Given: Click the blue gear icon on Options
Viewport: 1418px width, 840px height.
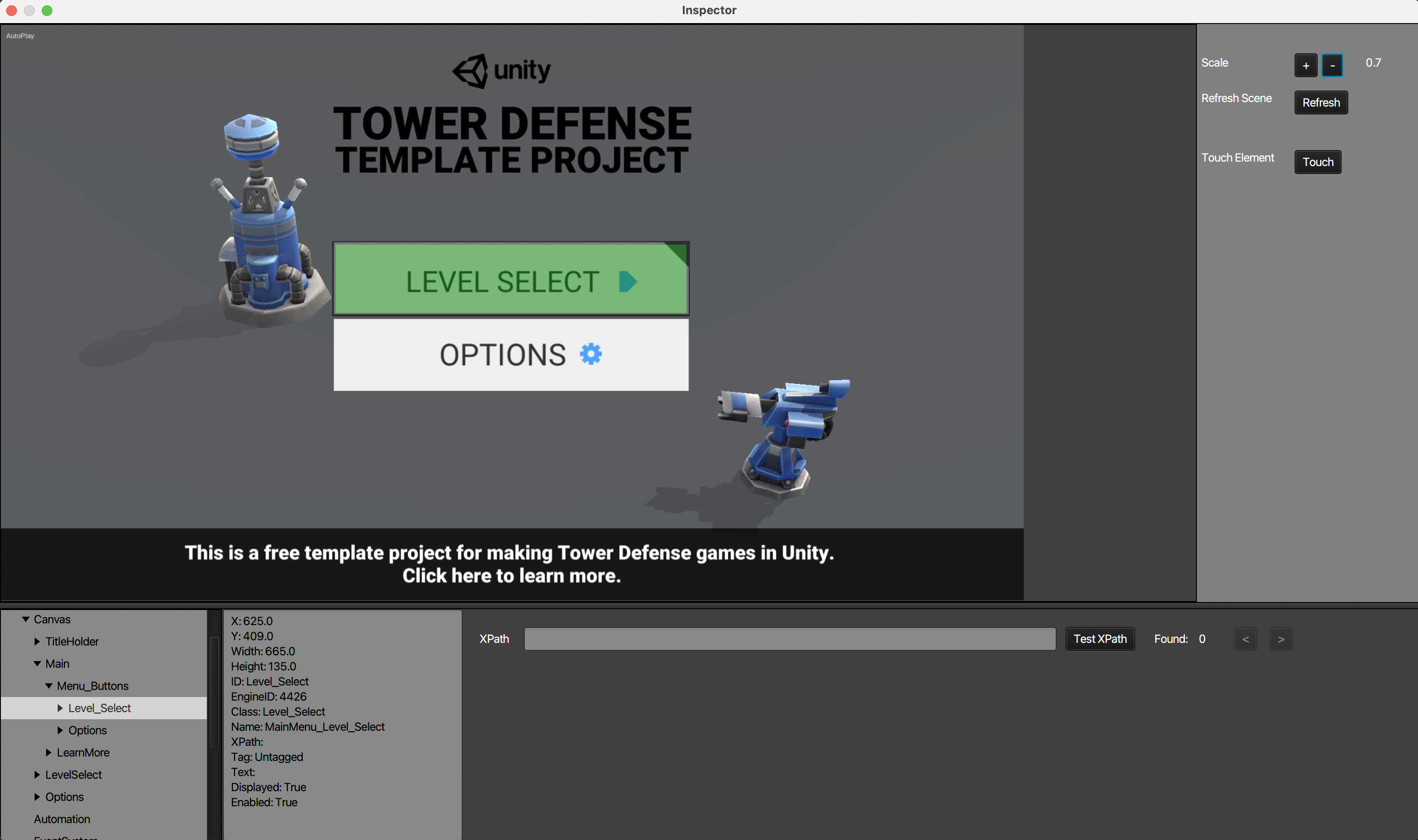Looking at the screenshot, I should pyautogui.click(x=591, y=354).
